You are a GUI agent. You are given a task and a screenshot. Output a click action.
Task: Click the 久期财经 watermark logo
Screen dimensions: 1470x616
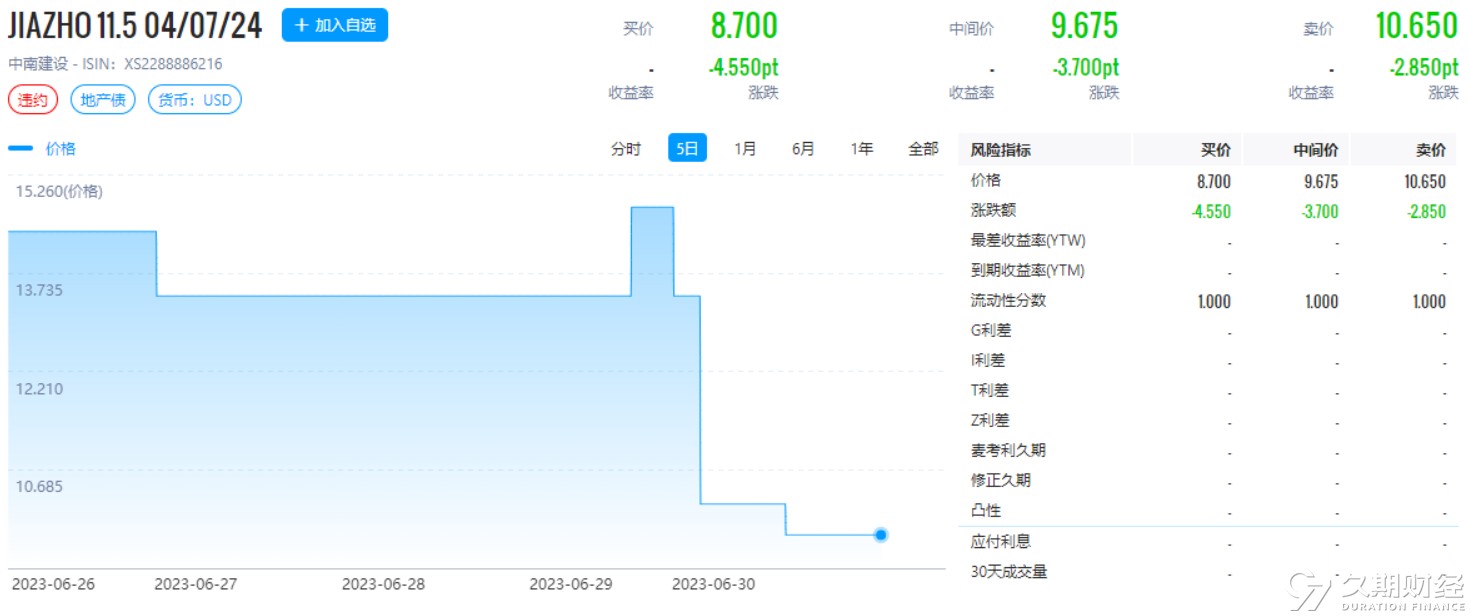coord(1378,591)
